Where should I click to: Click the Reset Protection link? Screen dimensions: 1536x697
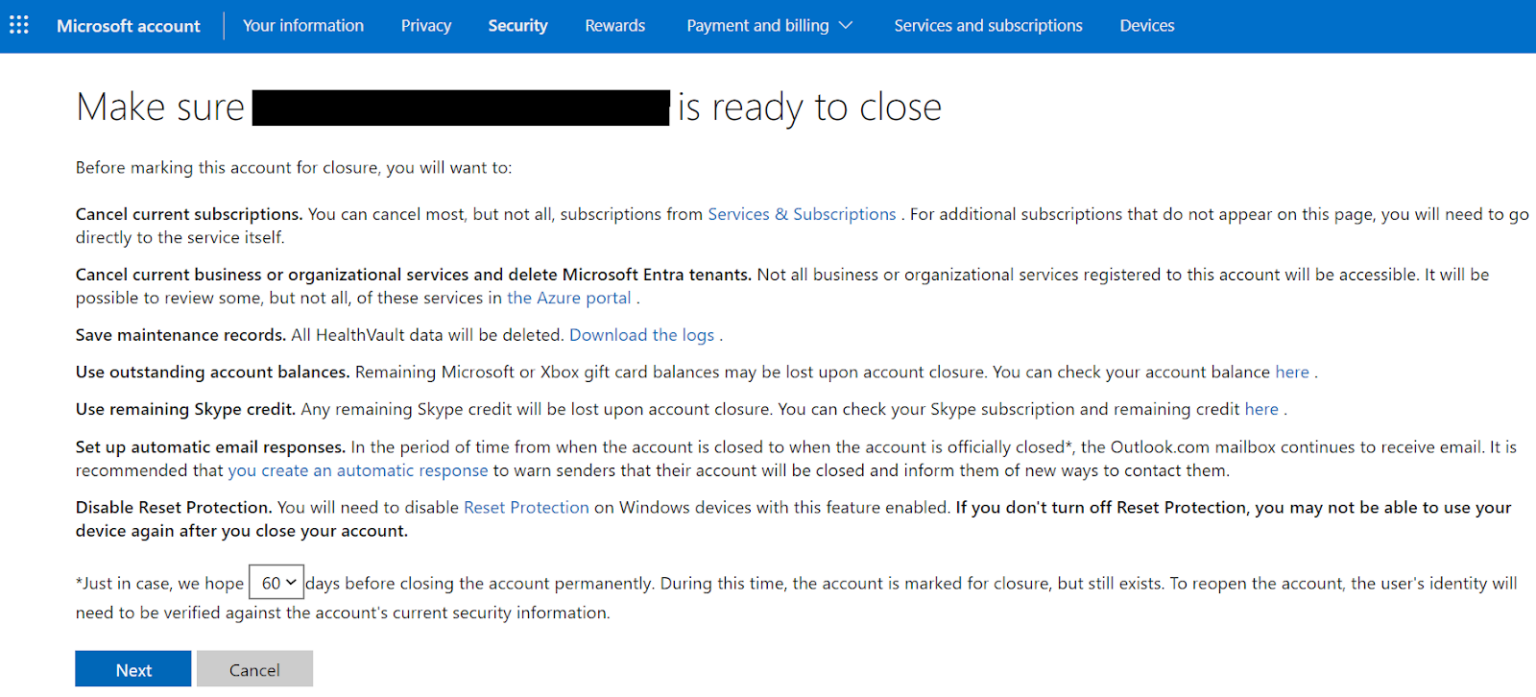[526, 507]
